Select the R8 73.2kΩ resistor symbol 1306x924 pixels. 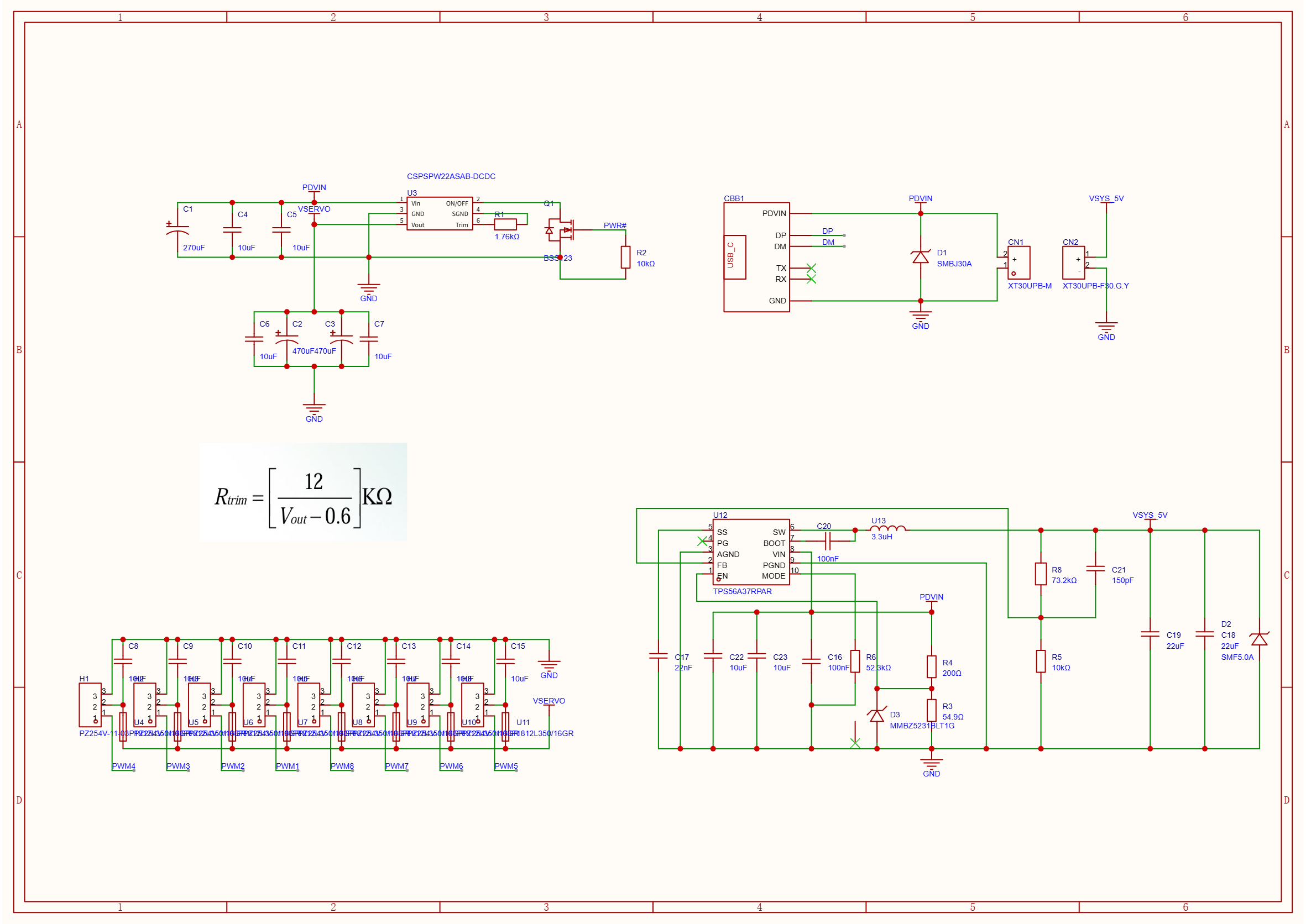pos(1040,574)
